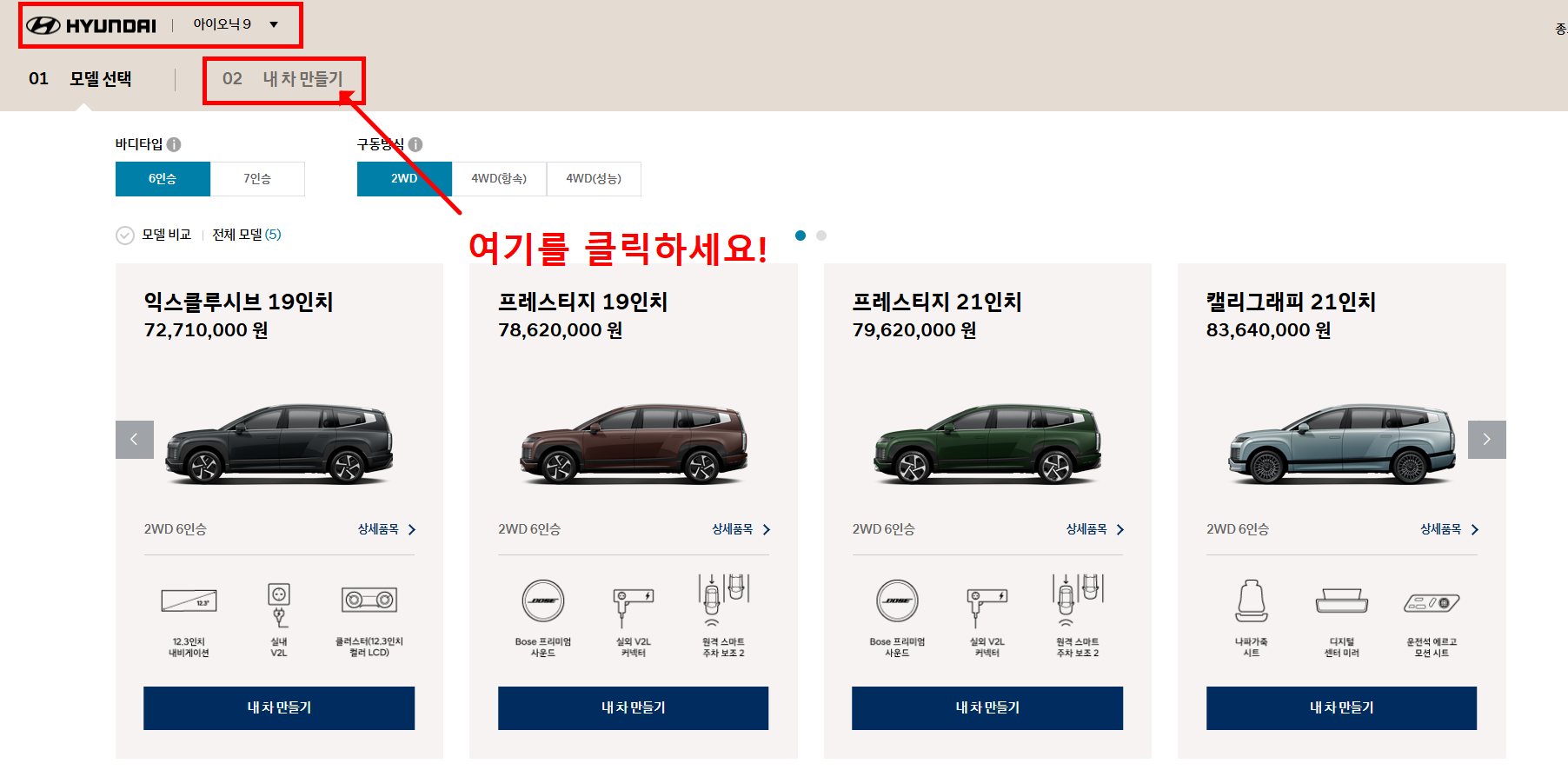Click the right carousel arrow
1568x770 pixels.
tap(1486, 440)
